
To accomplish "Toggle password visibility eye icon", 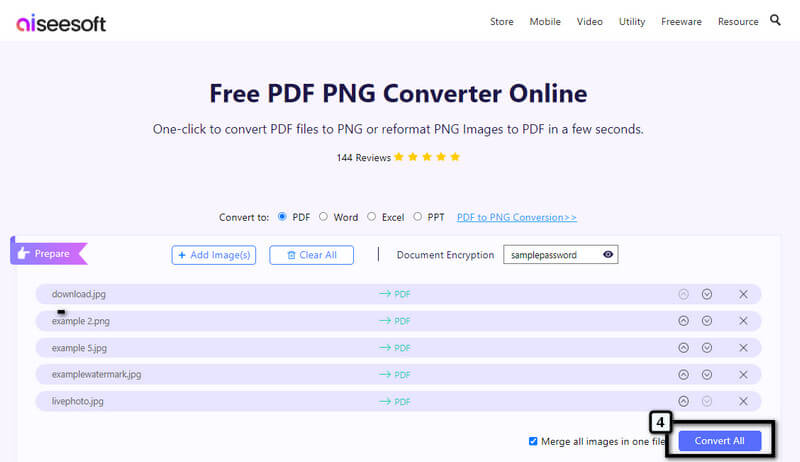I will (608, 254).
